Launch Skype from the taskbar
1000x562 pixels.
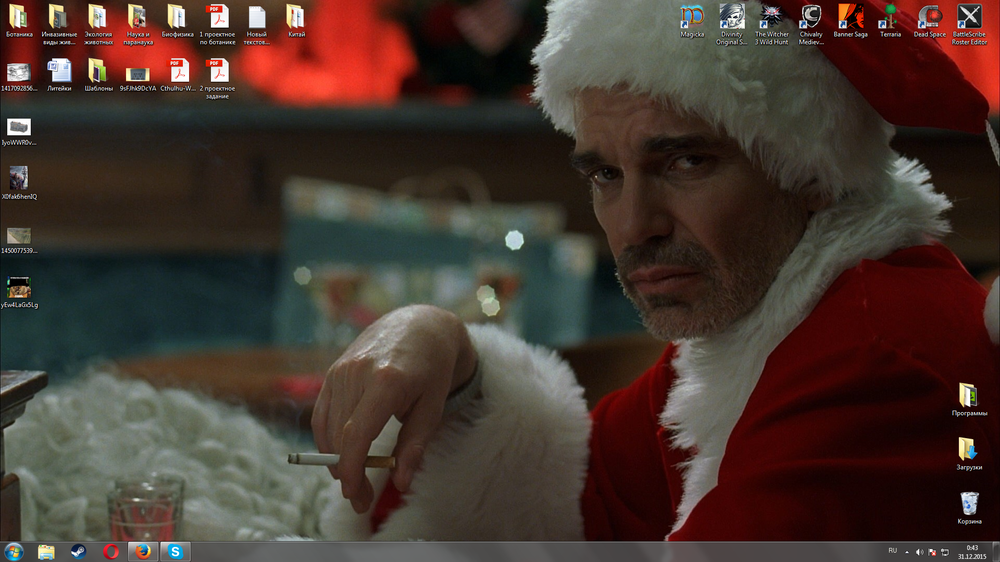(x=175, y=551)
